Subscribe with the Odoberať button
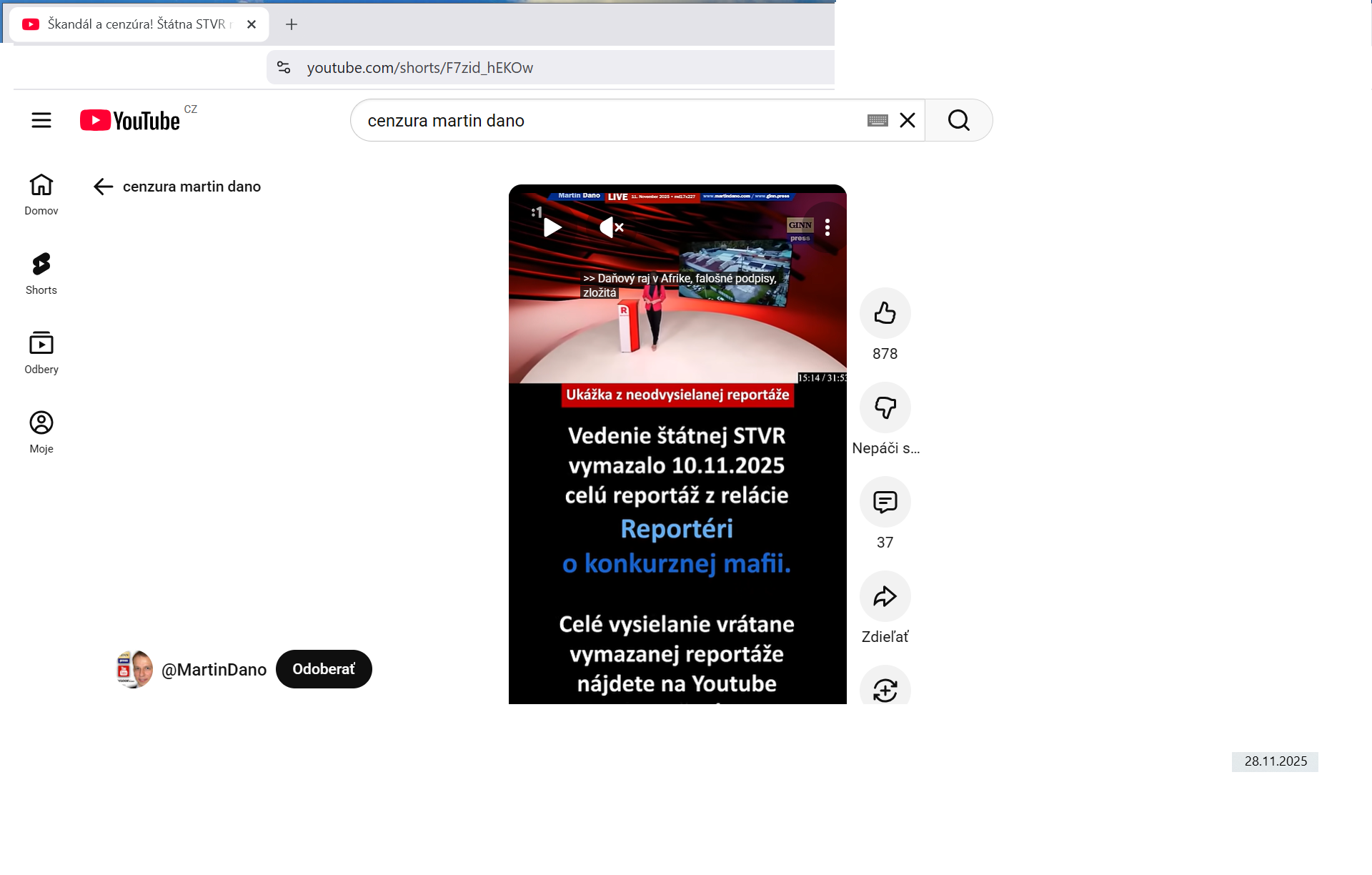Viewport: 1372px width, 875px height. click(x=324, y=669)
